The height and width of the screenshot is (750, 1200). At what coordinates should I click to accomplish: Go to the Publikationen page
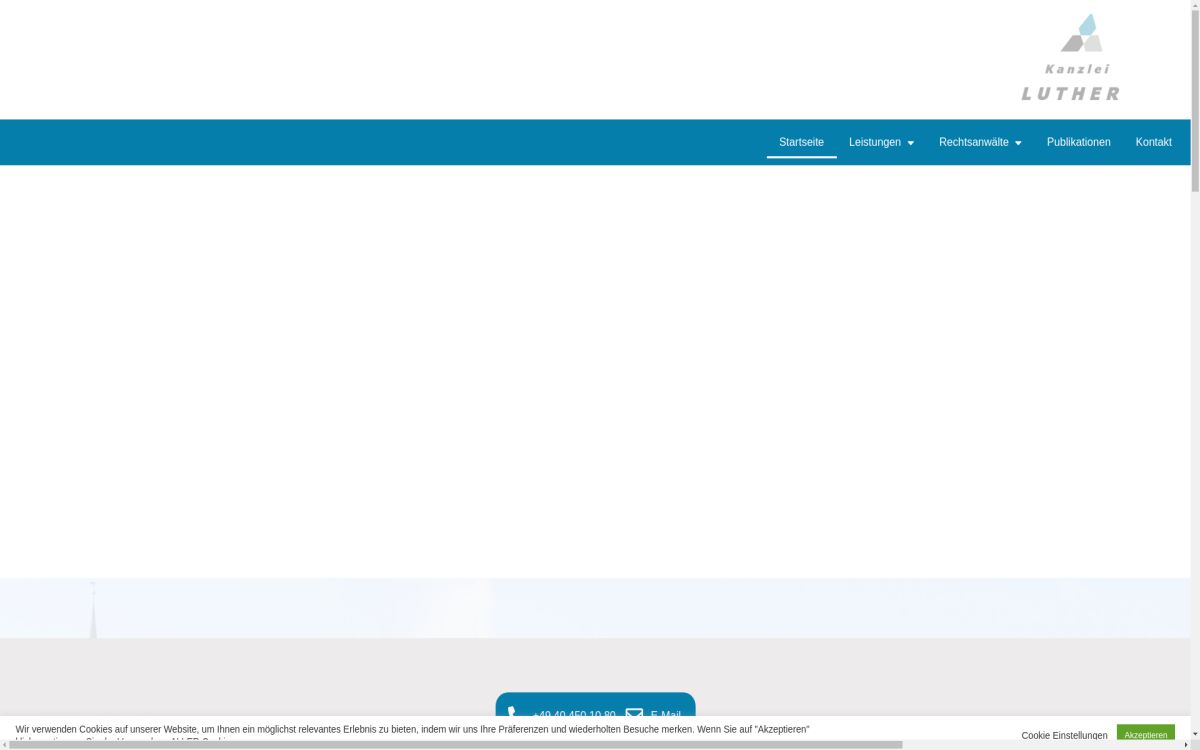click(x=1078, y=142)
